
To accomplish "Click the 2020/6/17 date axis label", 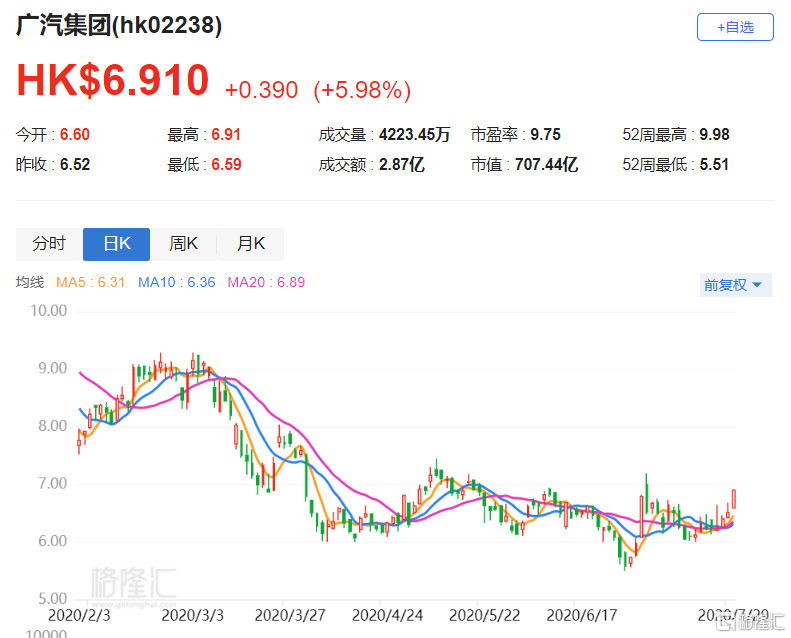I will tap(582, 615).
